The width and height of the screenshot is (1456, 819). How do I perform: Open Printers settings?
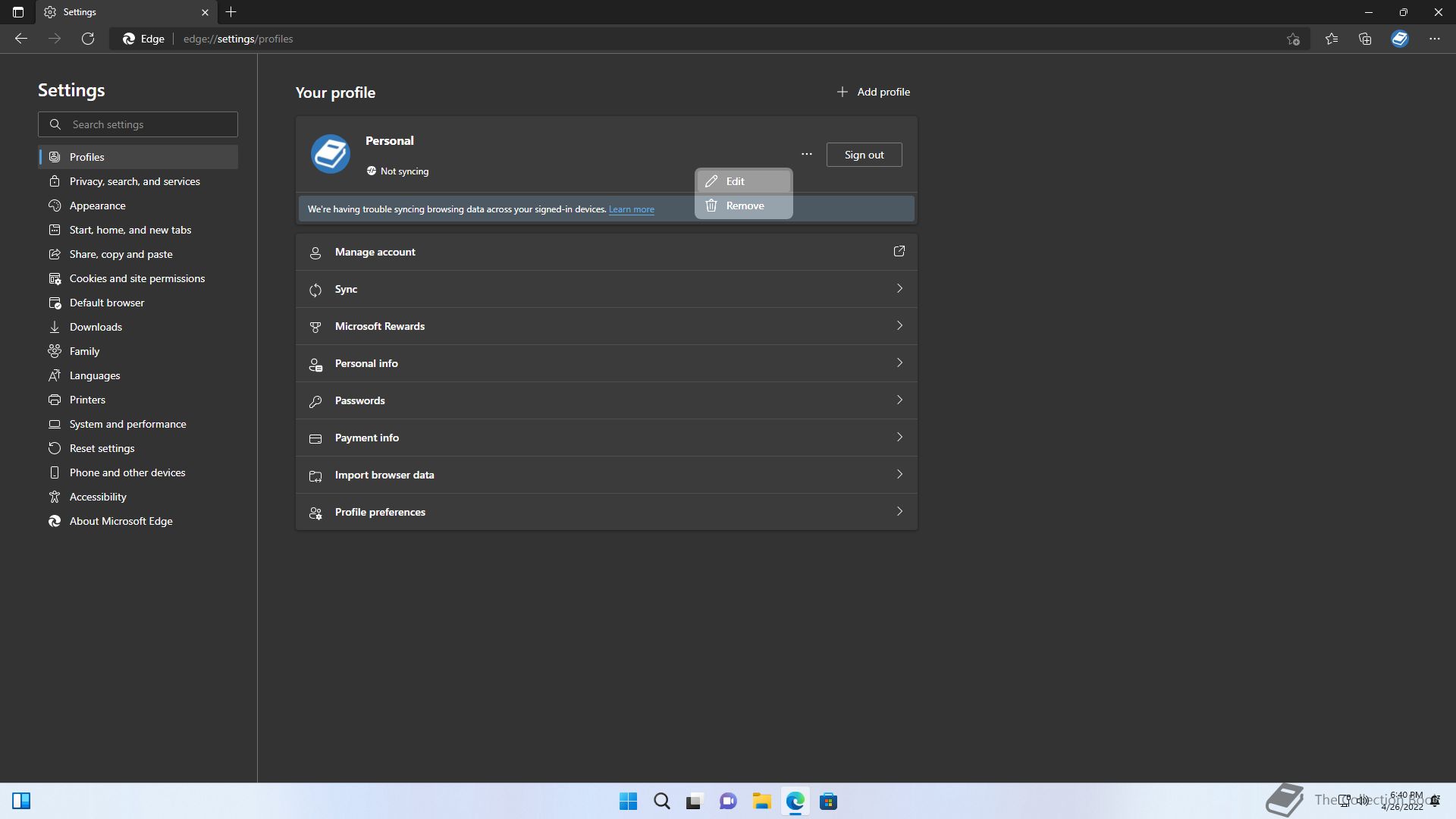(x=138, y=400)
